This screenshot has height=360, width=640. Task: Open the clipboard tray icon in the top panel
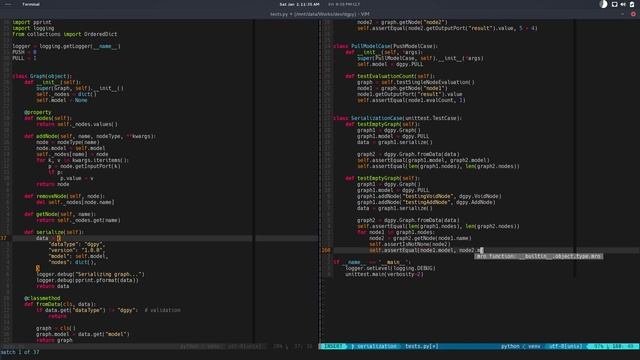pos(632,4)
